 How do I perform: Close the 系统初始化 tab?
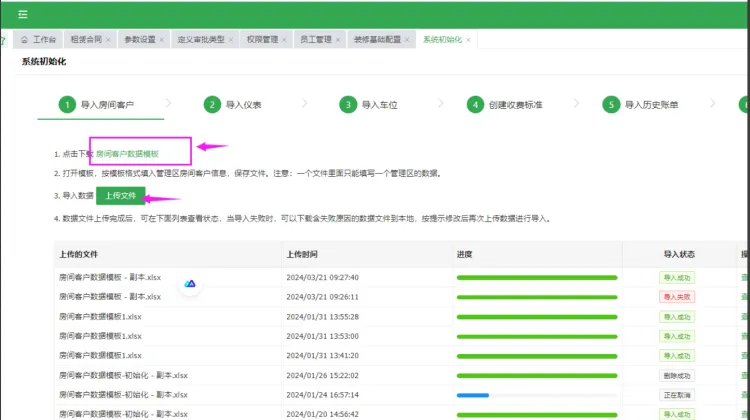[x=468, y=40]
